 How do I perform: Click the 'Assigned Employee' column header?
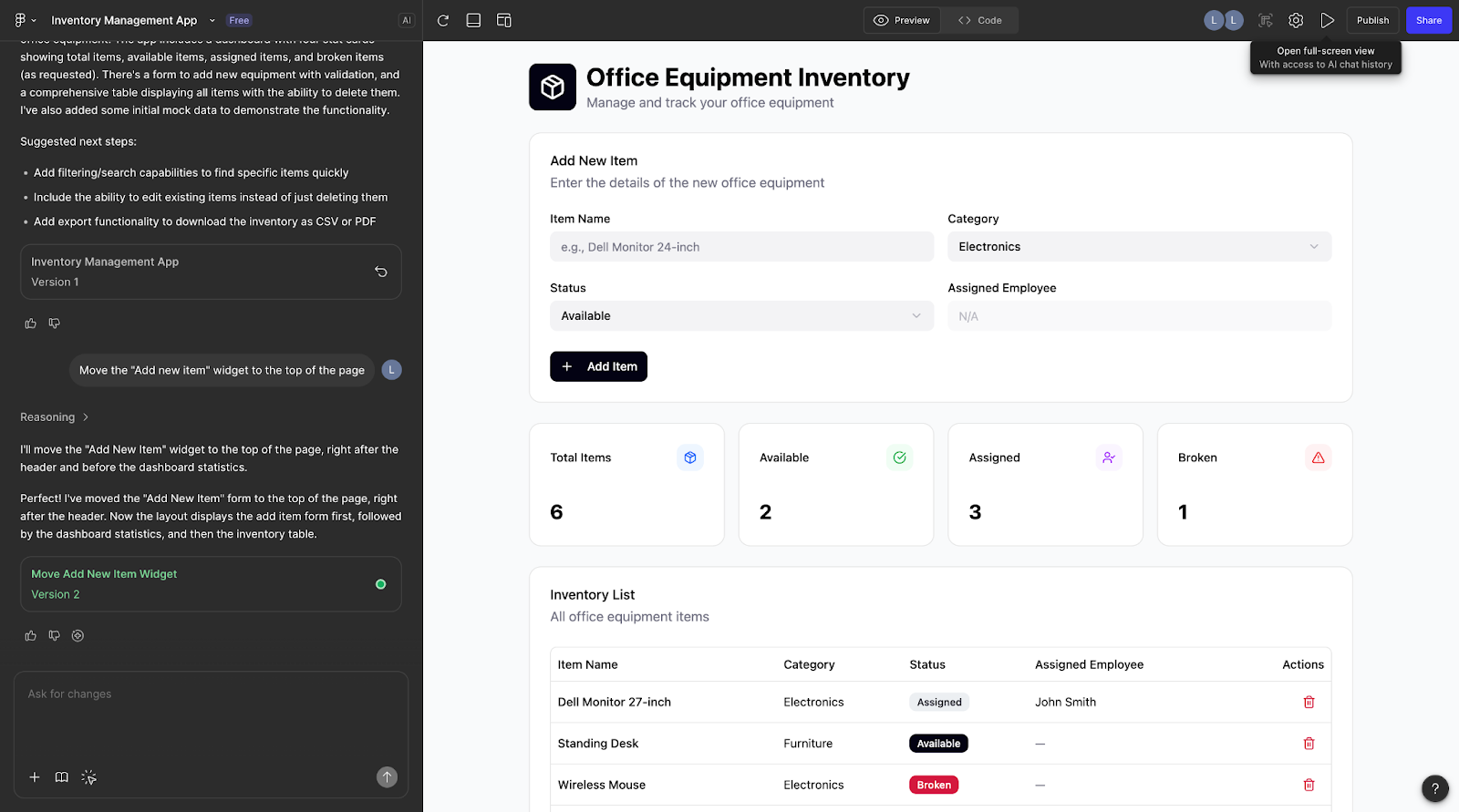[1089, 664]
